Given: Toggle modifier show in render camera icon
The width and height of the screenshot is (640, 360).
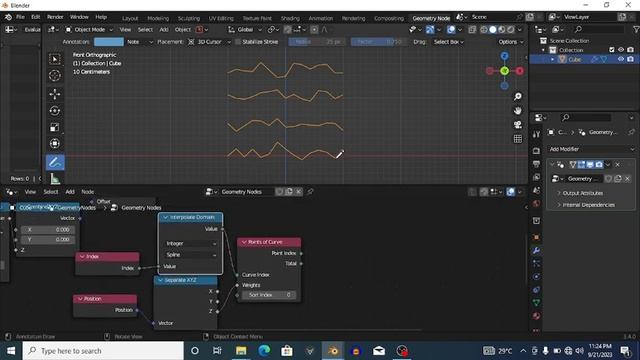Looking at the screenshot, I should coord(599,164).
